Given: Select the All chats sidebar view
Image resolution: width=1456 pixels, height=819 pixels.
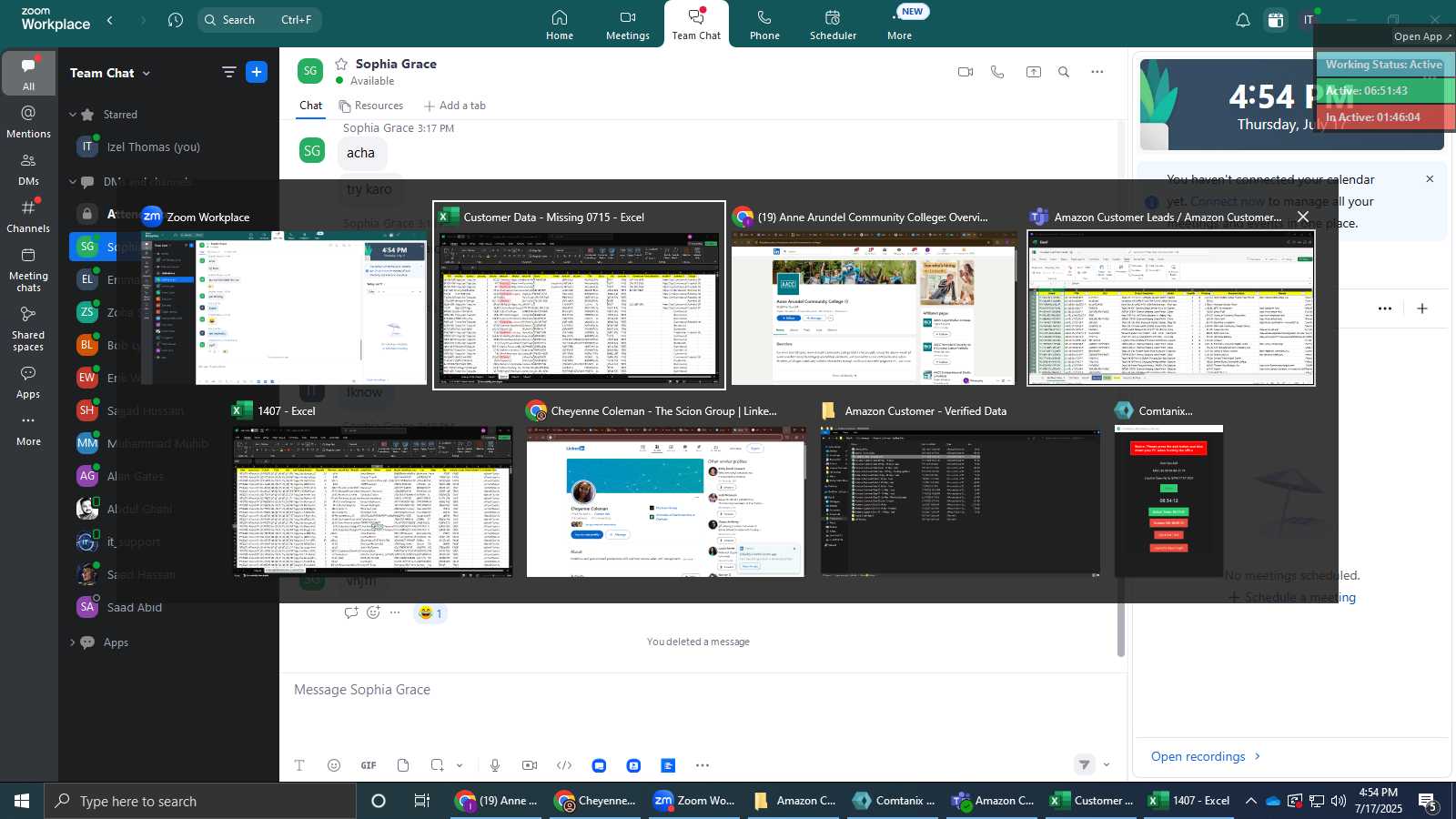Looking at the screenshot, I should point(28,74).
